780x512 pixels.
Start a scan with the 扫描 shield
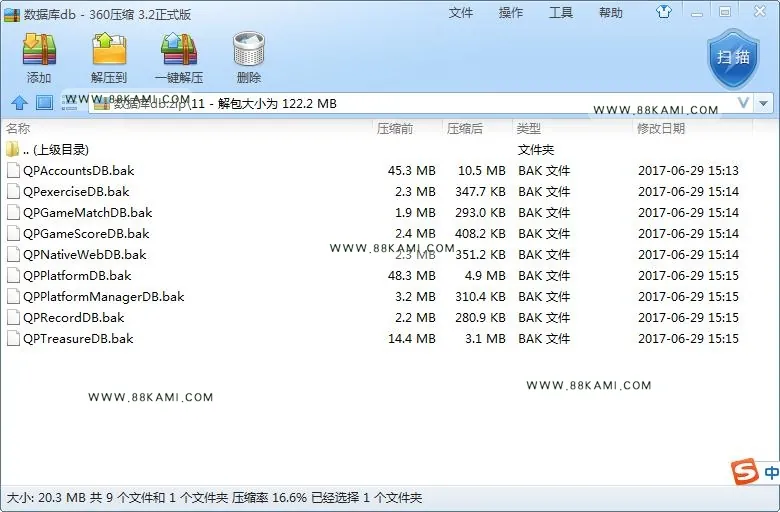734,59
